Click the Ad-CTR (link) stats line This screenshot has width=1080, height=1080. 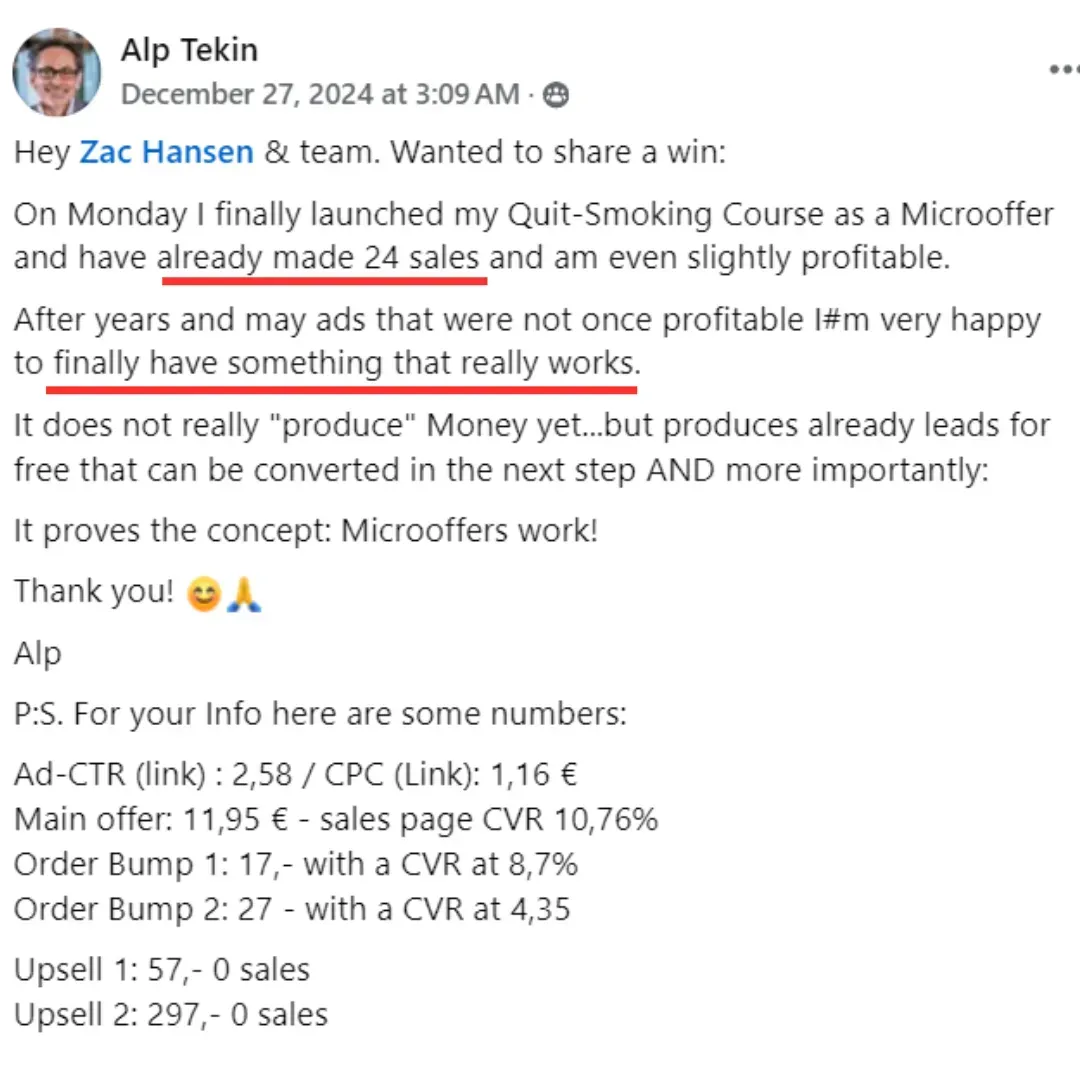pyautogui.click(x=295, y=775)
